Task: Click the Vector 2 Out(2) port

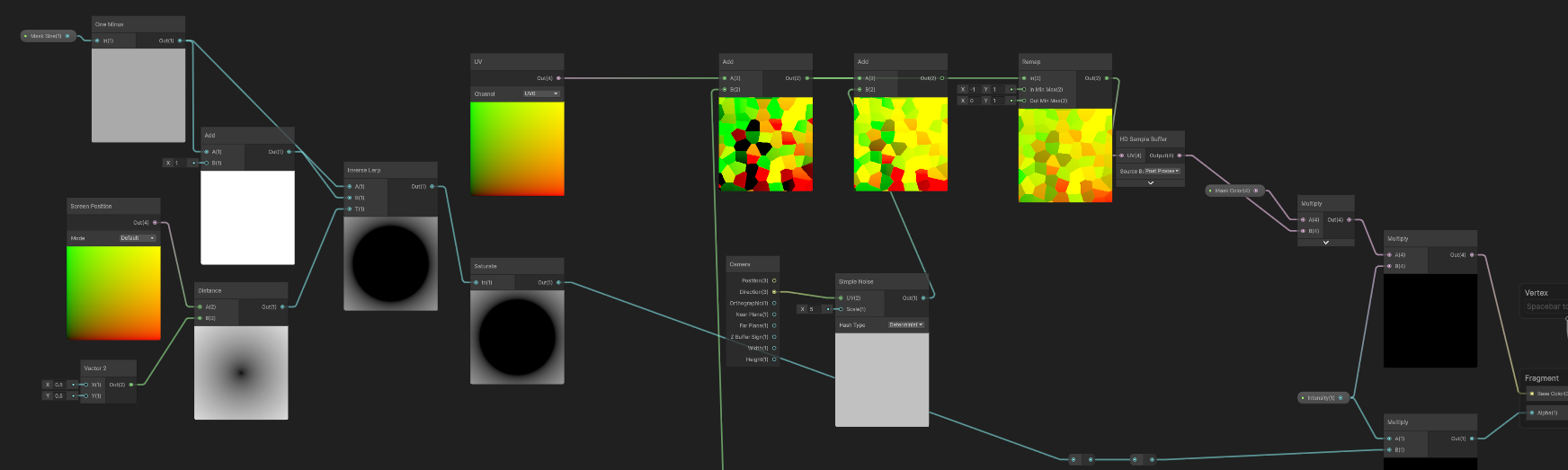Action: coord(131,385)
